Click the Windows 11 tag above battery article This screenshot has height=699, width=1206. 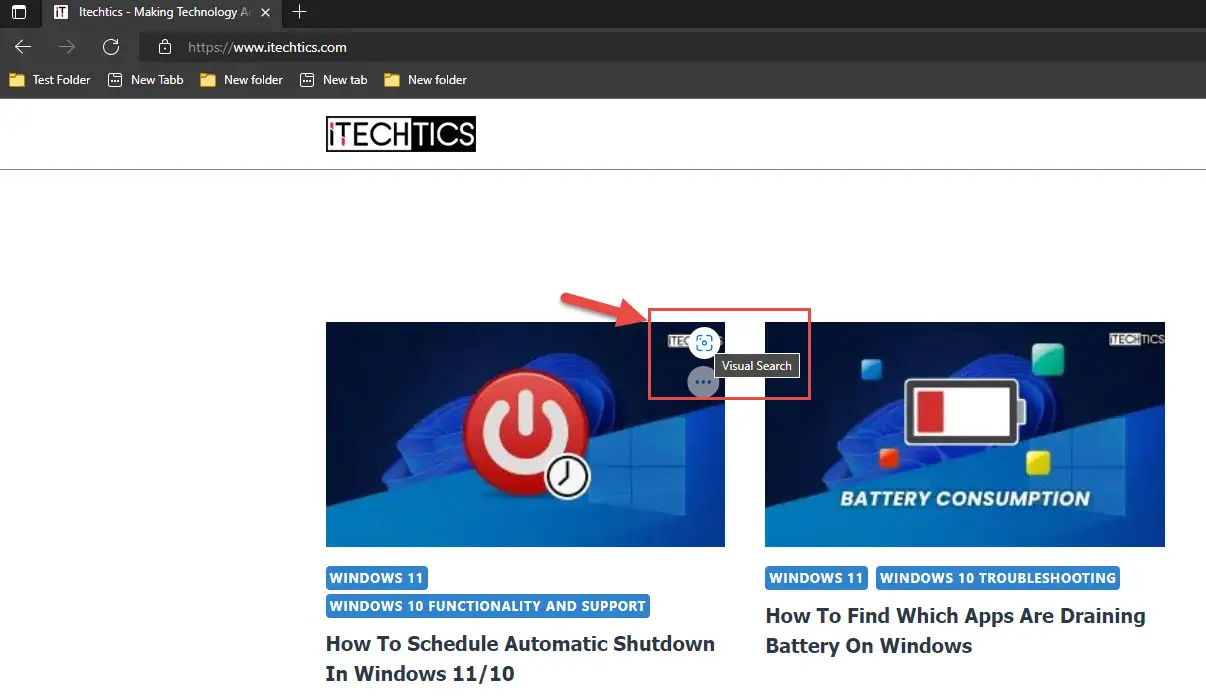pyautogui.click(x=816, y=578)
